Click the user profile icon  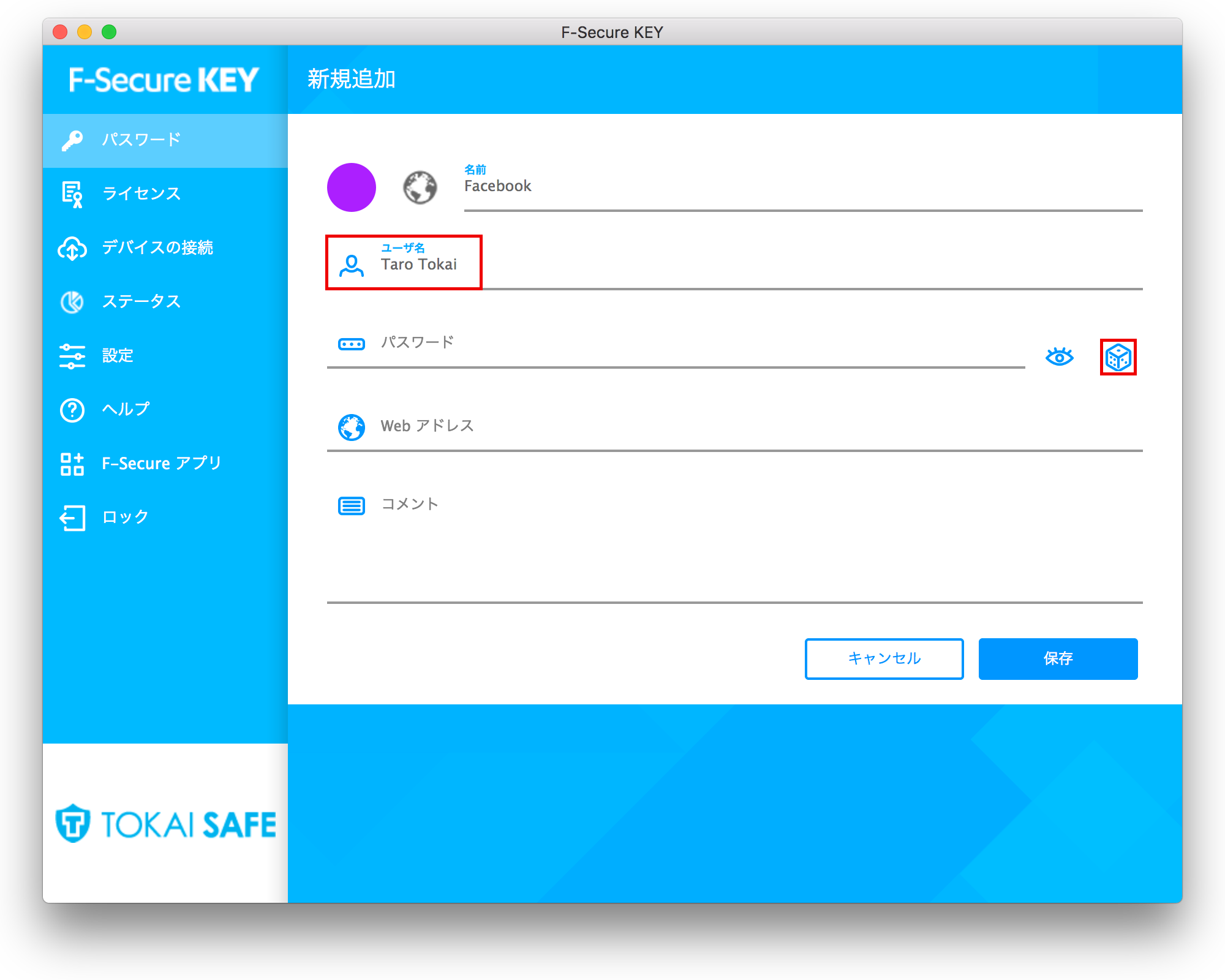(352, 265)
